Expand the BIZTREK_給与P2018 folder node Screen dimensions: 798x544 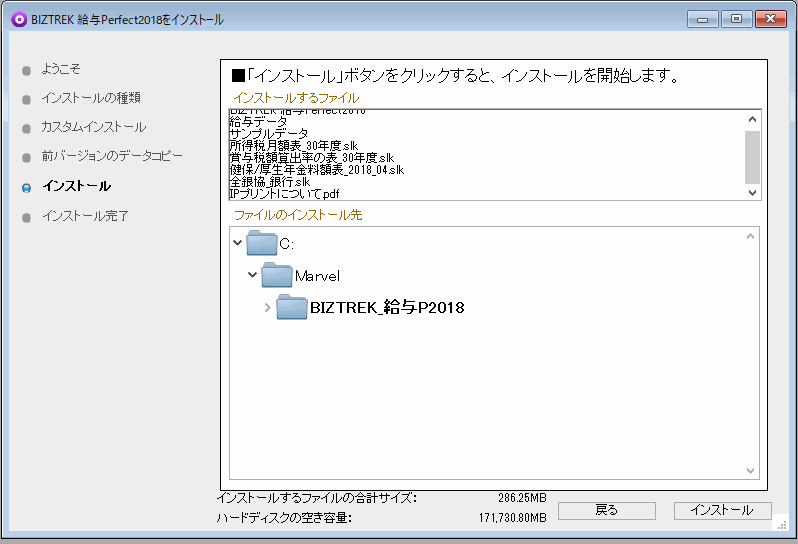tap(267, 307)
